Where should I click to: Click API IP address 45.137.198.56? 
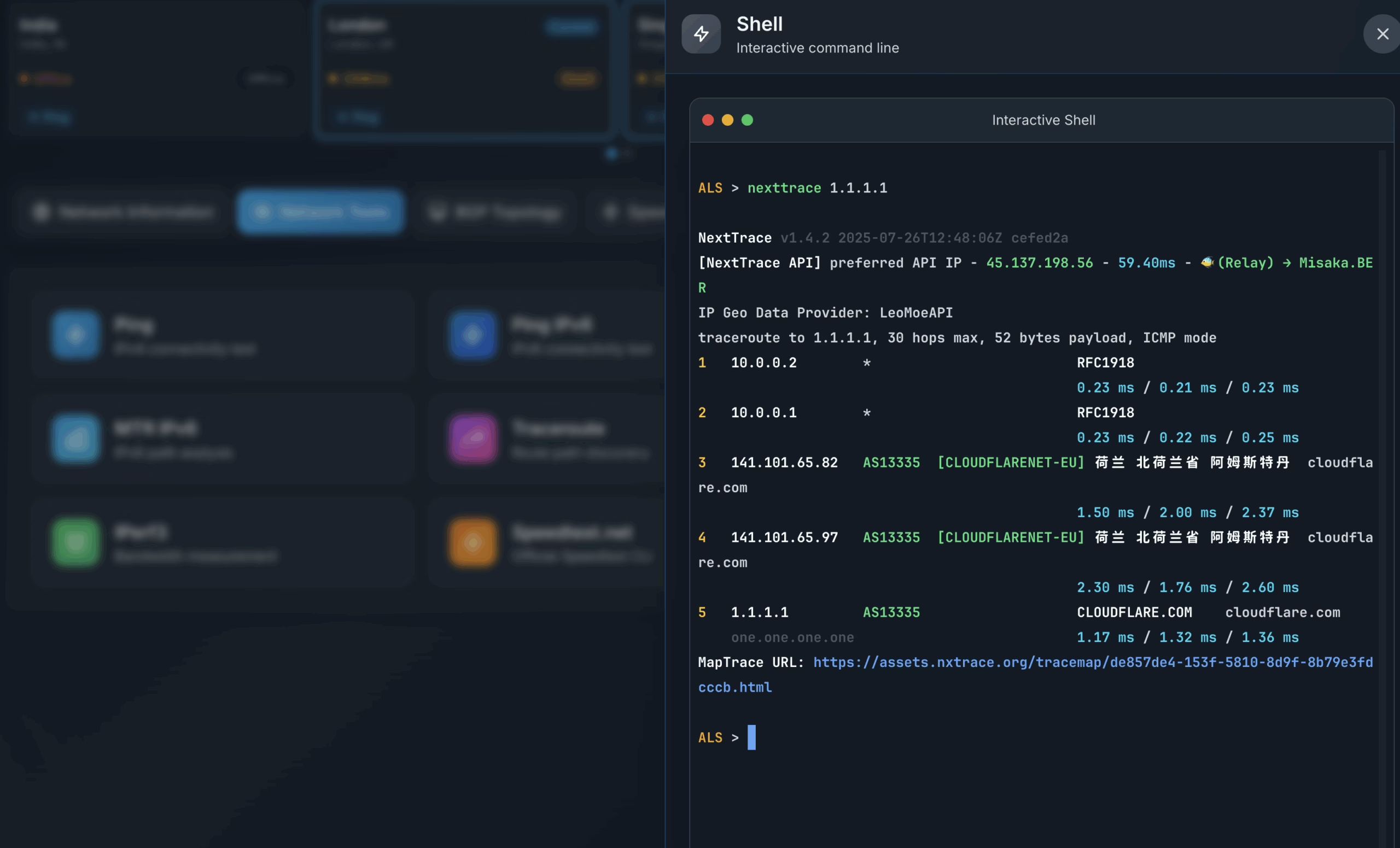click(1039, 263)
